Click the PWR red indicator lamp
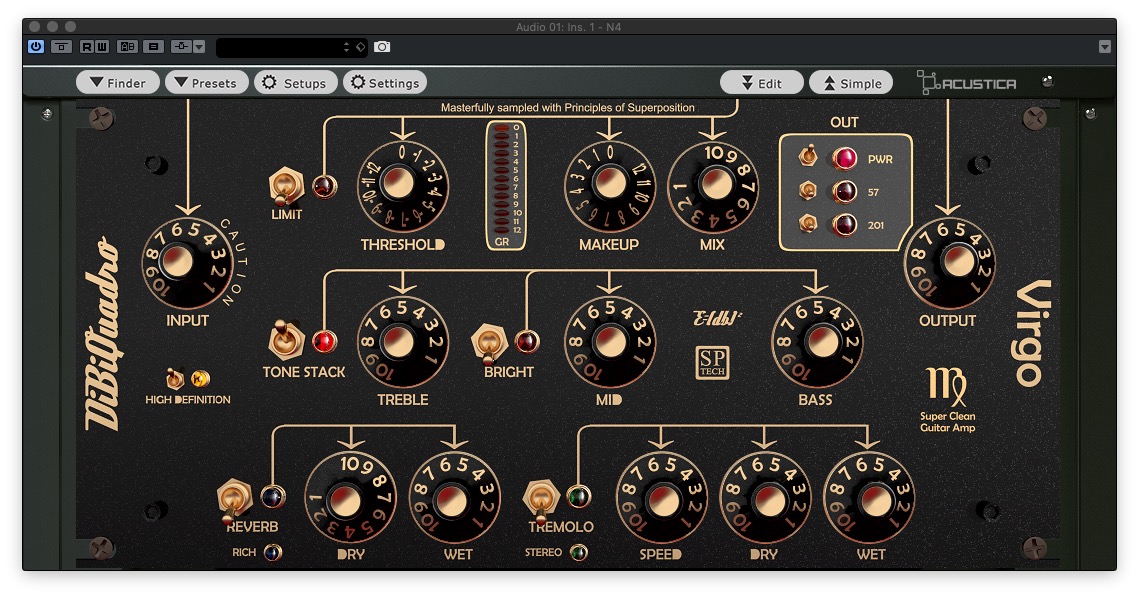 pyautogui.click(x=844, y=158)
